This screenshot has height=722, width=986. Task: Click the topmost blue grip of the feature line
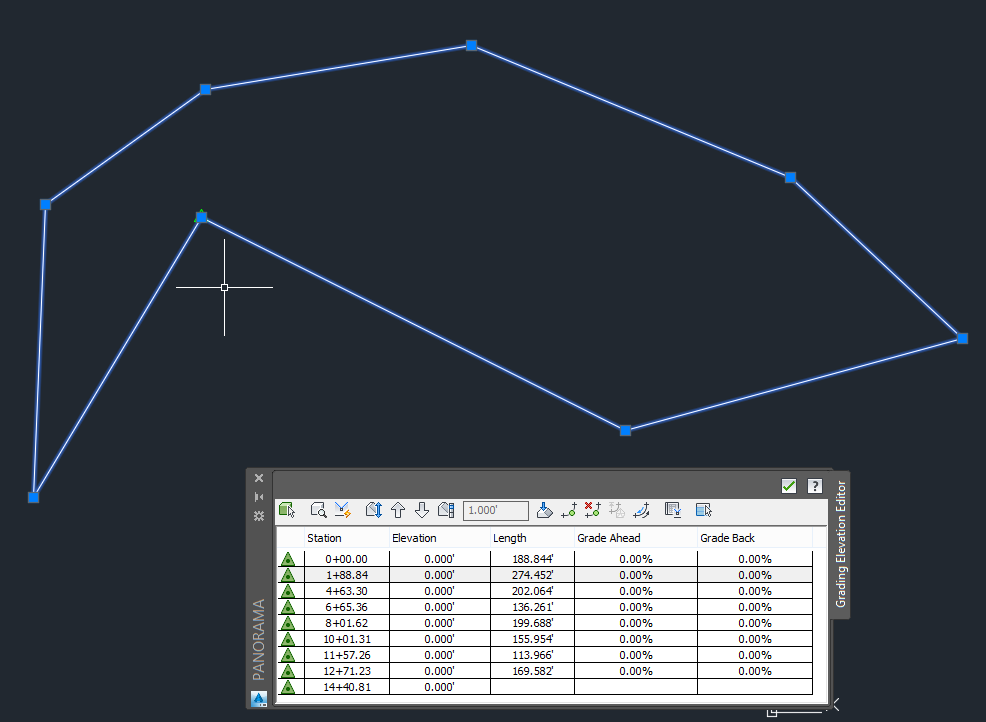click(x=472, y=45)
